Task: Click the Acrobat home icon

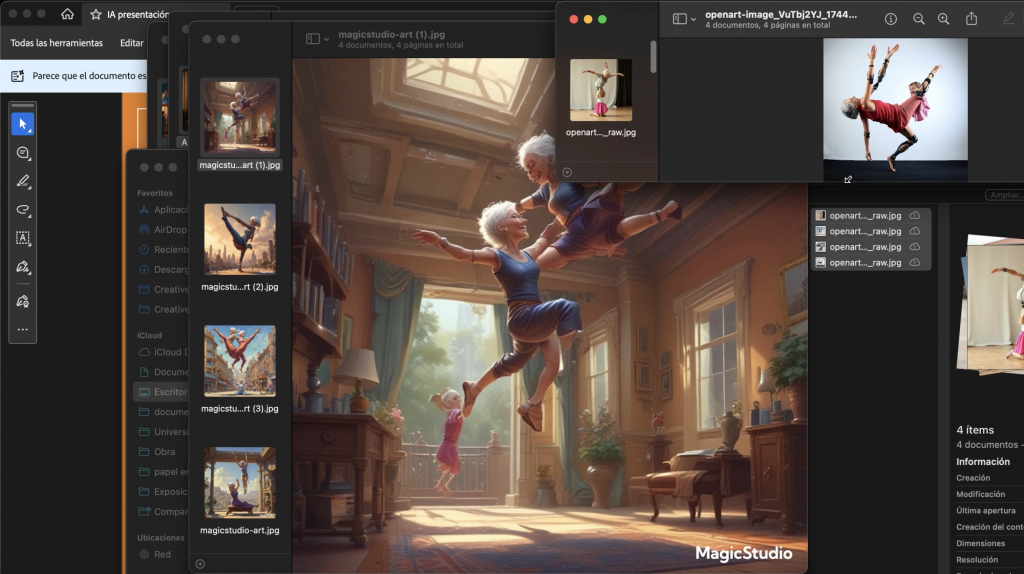Action: [67, 15]
